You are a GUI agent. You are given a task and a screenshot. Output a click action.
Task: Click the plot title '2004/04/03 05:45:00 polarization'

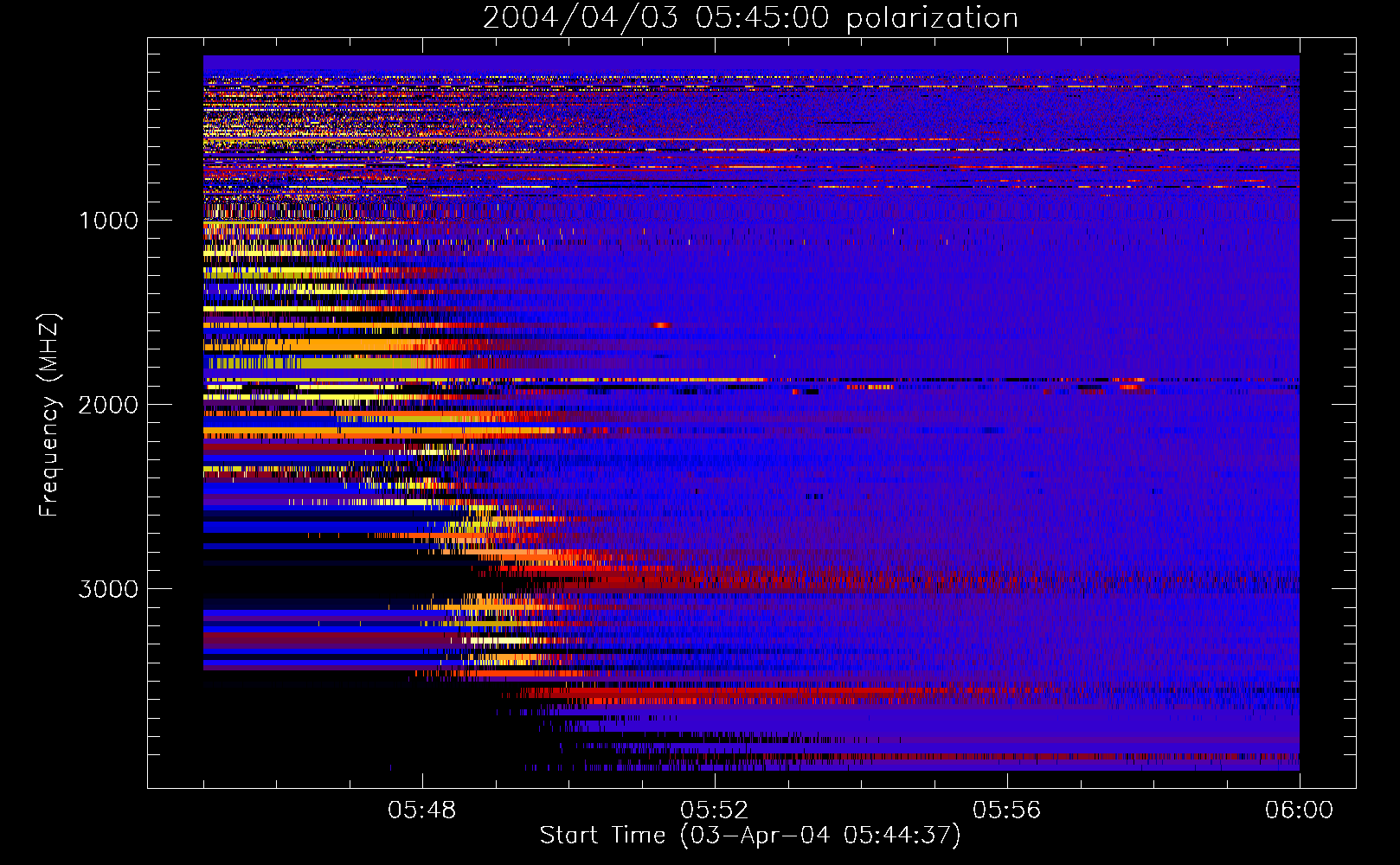[x=750, y=17]
